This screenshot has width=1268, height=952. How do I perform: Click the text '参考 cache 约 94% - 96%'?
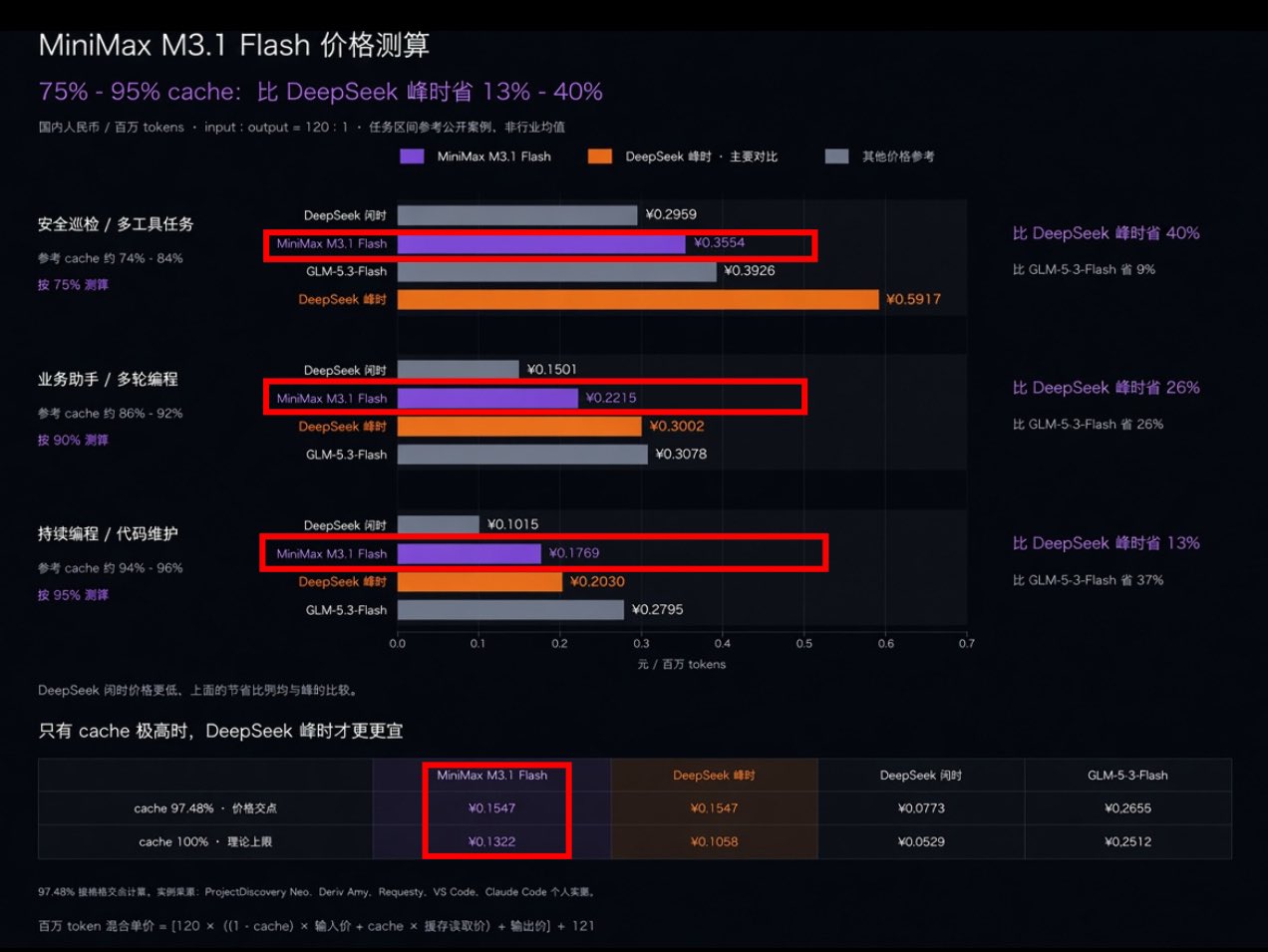tap(111, 568)
